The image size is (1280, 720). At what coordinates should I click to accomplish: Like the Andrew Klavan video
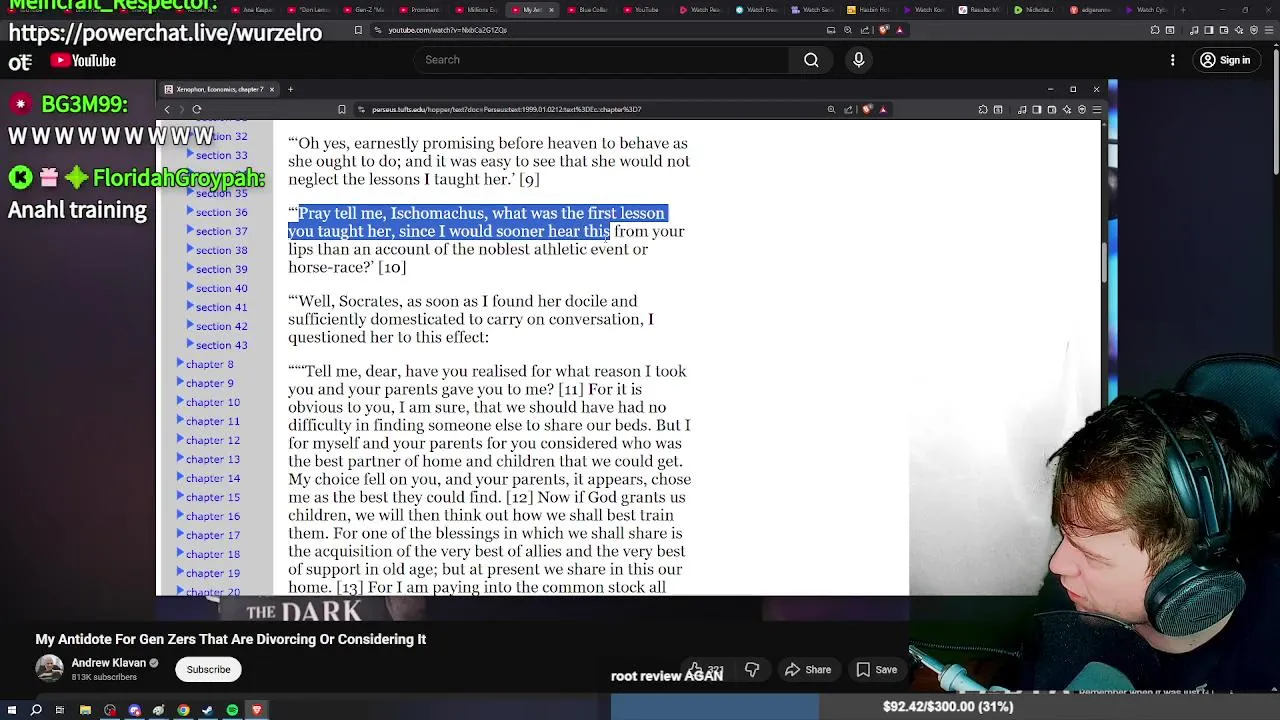point(706,669)
